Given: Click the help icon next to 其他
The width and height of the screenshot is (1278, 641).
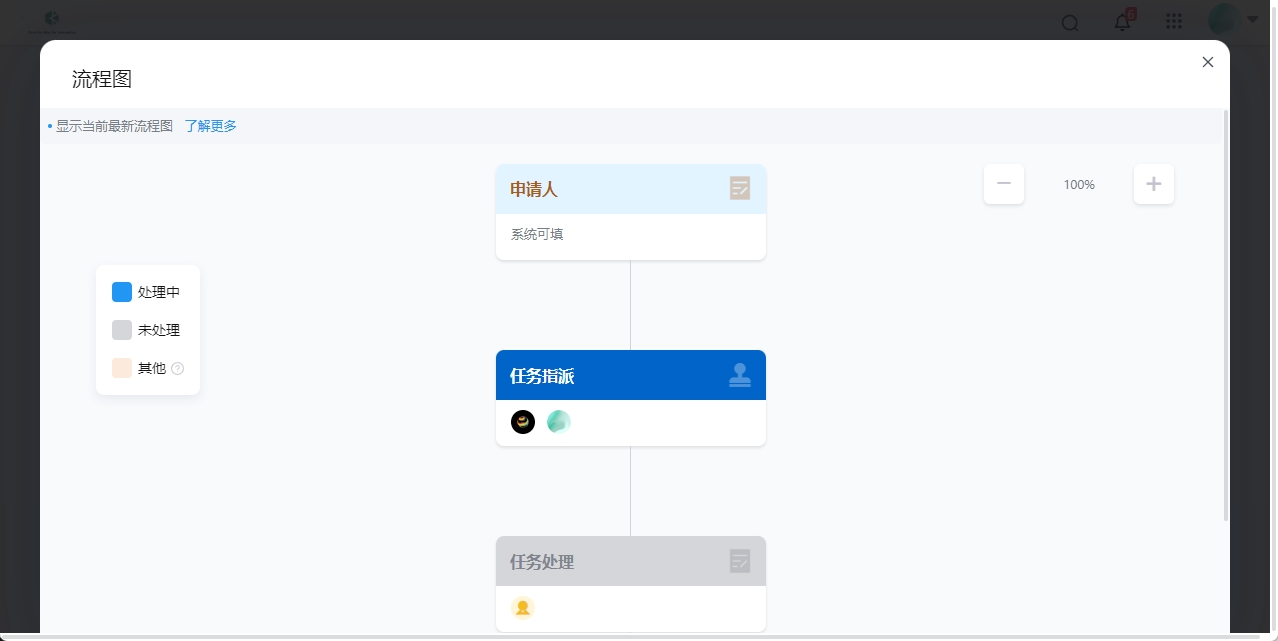Looking at the screenshot, I should [x=178, y=368].
